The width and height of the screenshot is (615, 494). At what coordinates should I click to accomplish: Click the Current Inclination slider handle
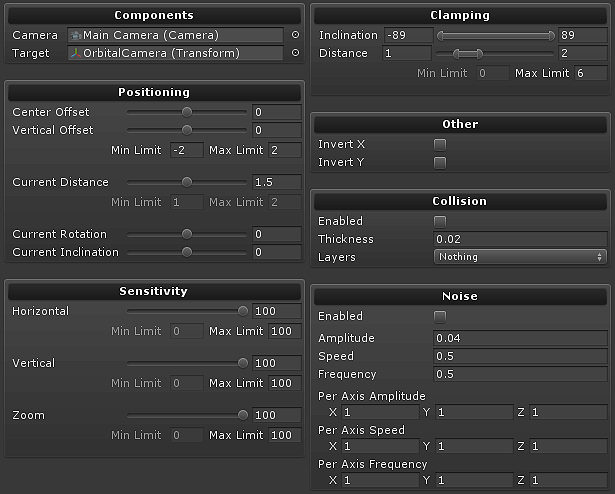click(x=187, y=252)
